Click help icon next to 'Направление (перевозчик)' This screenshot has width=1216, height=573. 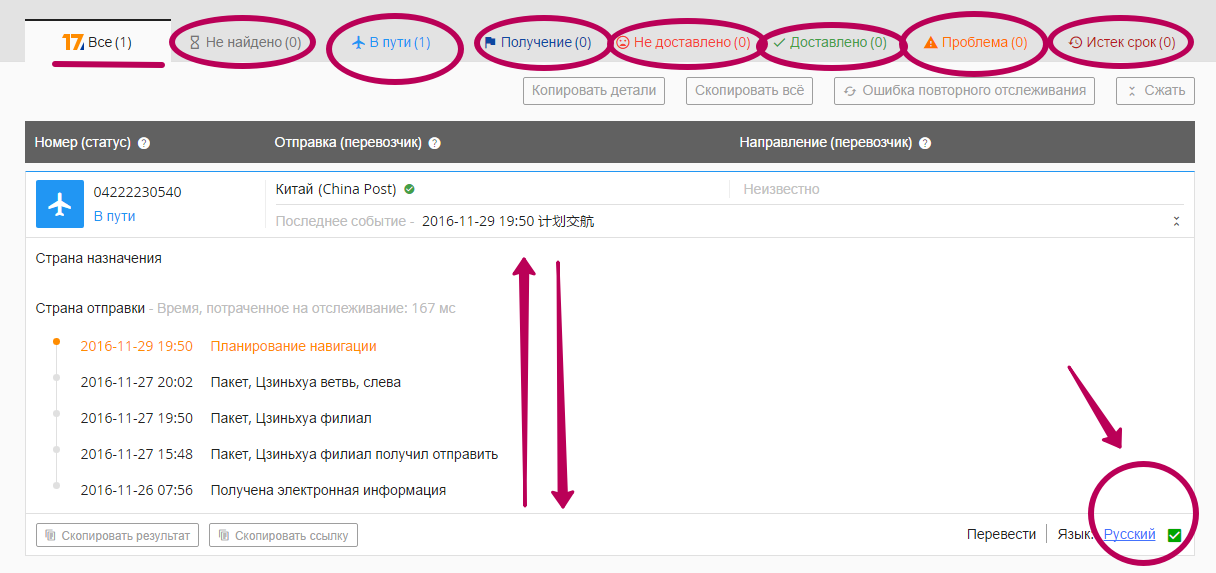[925, 143]
